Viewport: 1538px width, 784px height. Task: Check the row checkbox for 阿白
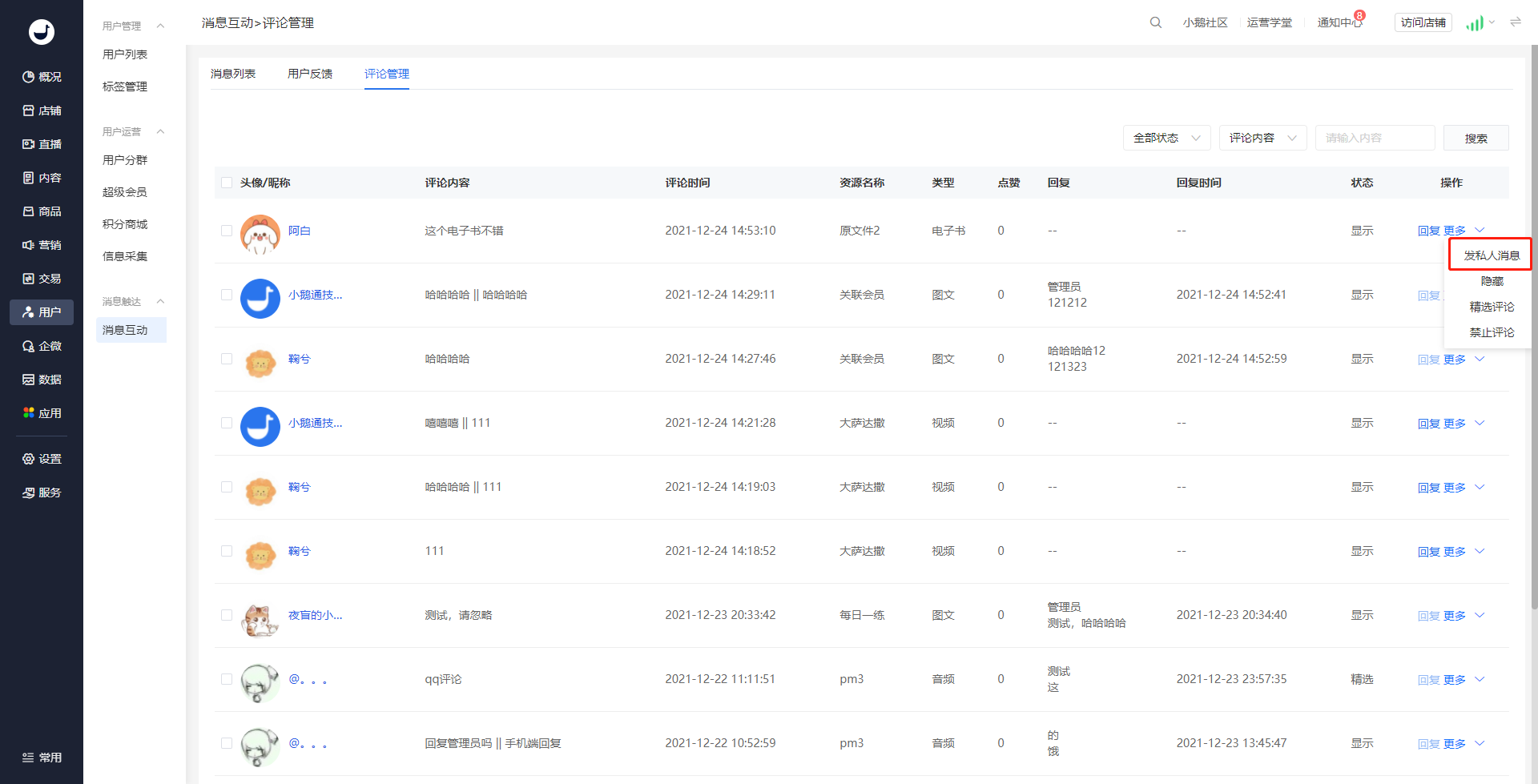pyautogui.click(x=227, y=231)
